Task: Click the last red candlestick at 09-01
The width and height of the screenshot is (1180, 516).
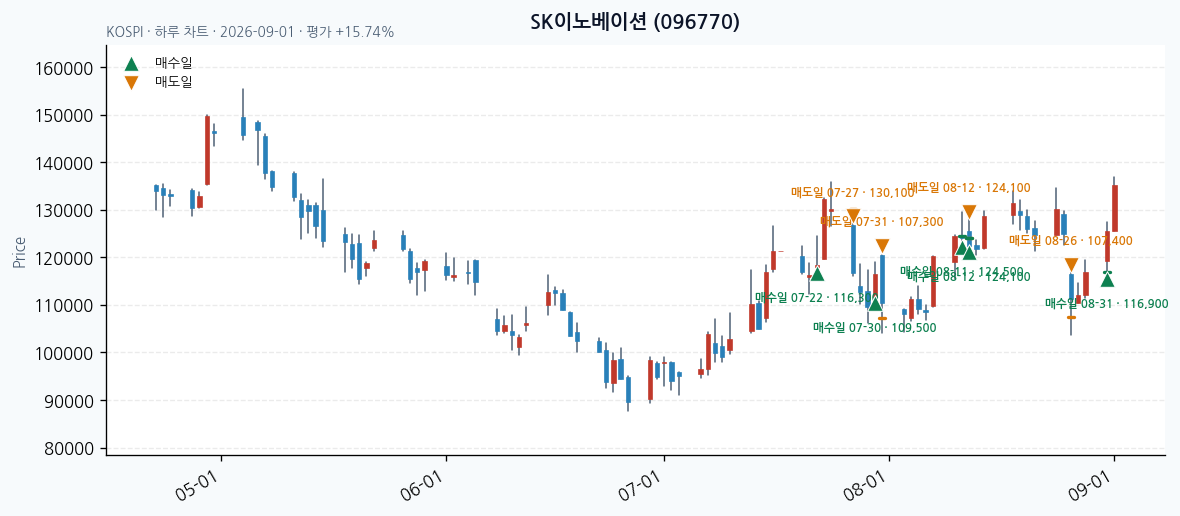Action: pyautogui.click(x=1115, y=208)
